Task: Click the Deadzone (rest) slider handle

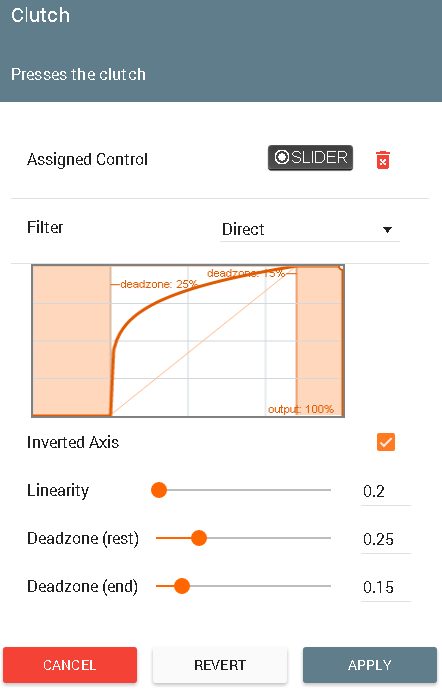Action: tap(199, 538)
